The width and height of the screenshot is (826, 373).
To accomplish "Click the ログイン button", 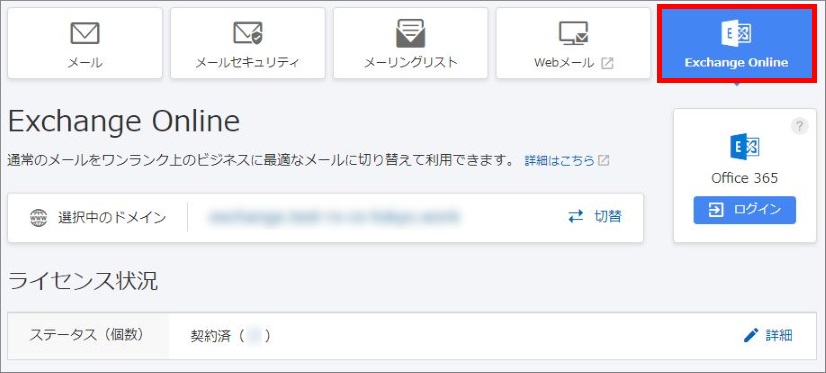I will coord(744,210).
